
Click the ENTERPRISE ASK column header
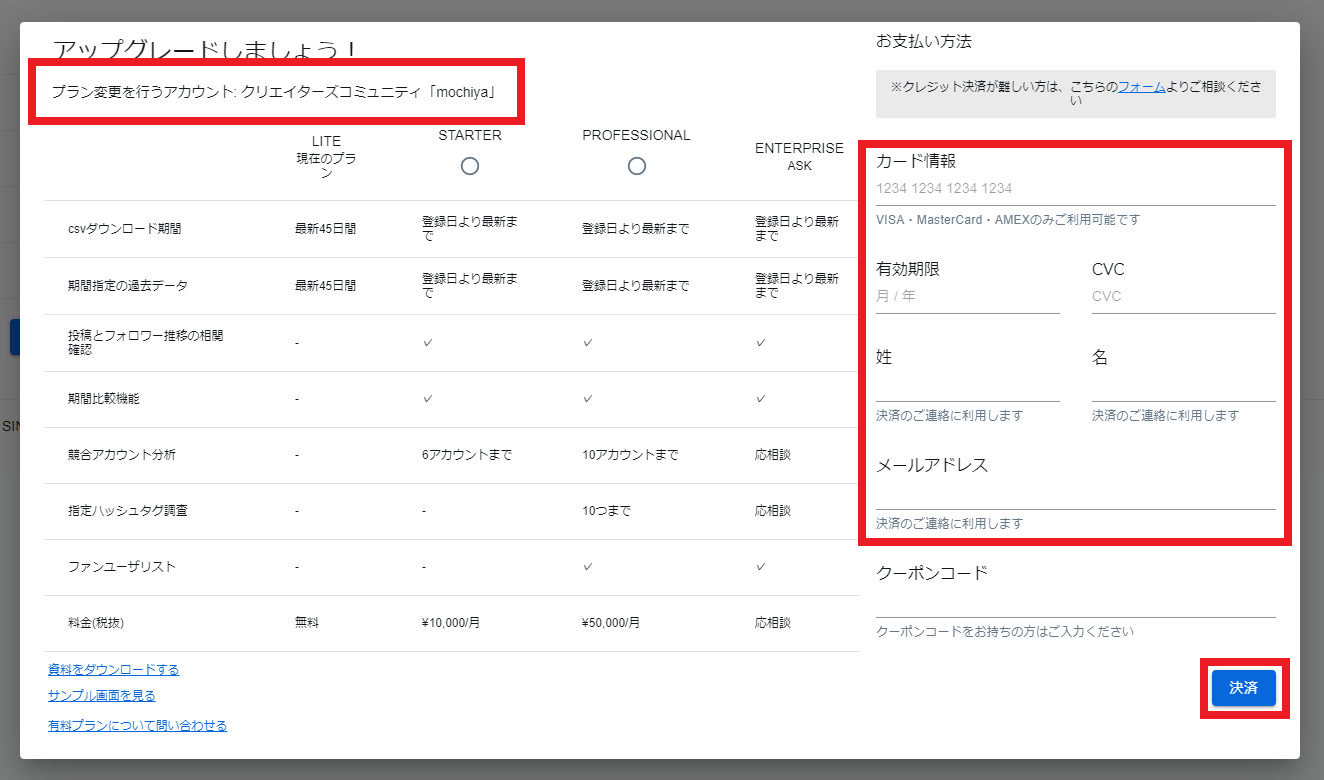(799, 157)
